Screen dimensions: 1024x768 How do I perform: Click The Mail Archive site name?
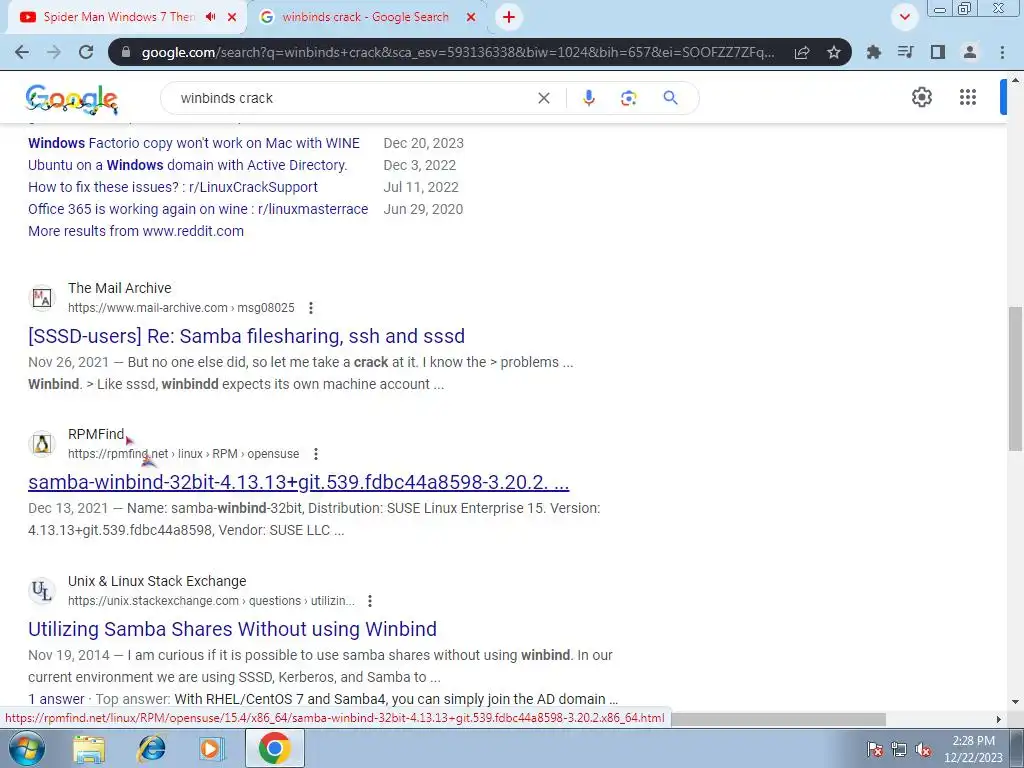click(x=120, y=288)
